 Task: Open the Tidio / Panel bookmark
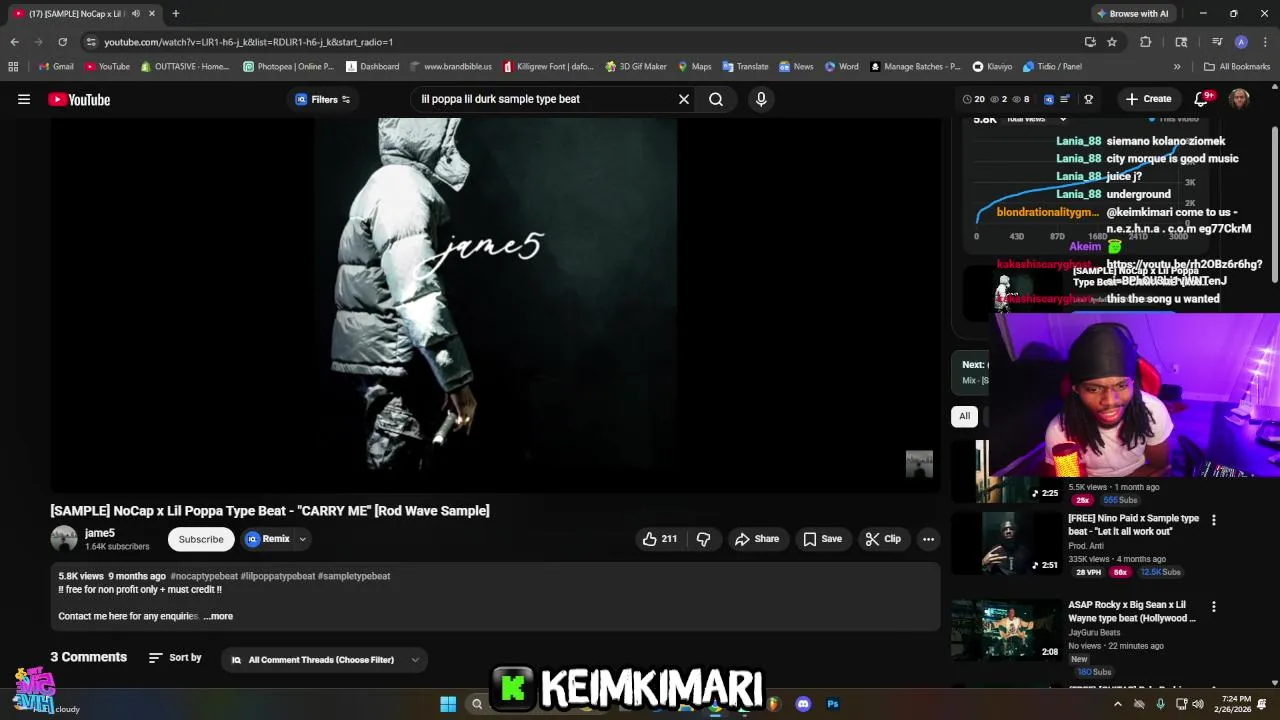pyautogui.click(x=1052, y=66)
